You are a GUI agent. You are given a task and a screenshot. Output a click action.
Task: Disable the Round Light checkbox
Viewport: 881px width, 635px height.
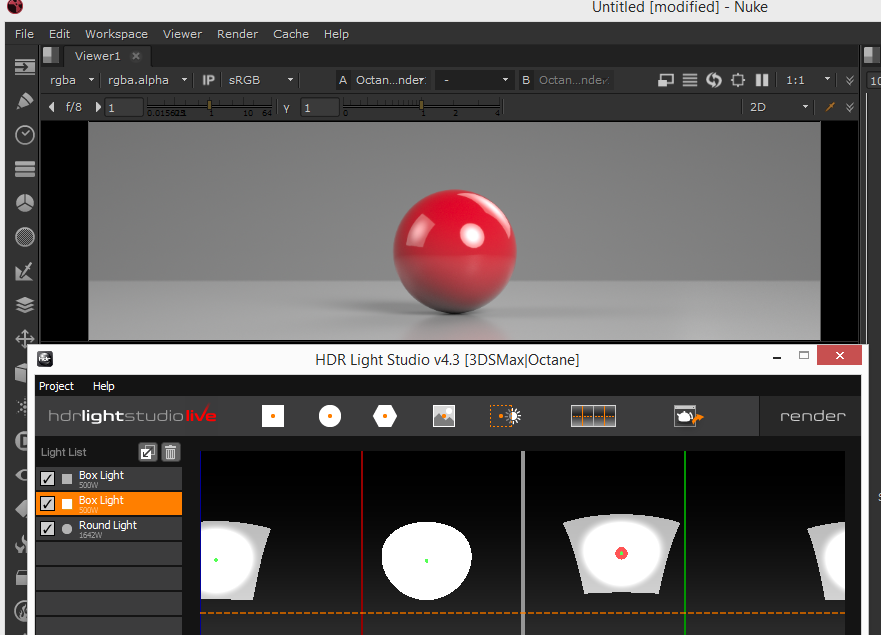coord(48,529)
